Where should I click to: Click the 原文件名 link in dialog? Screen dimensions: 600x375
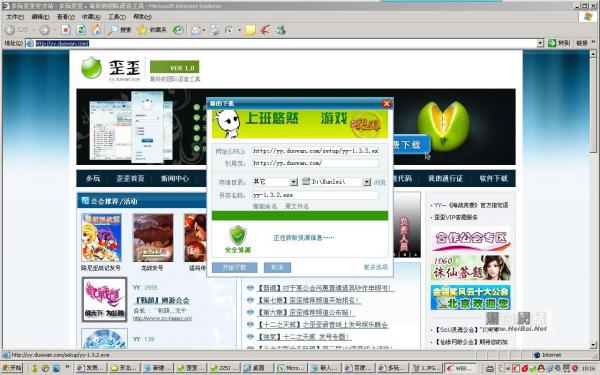[x=297, y=206]
